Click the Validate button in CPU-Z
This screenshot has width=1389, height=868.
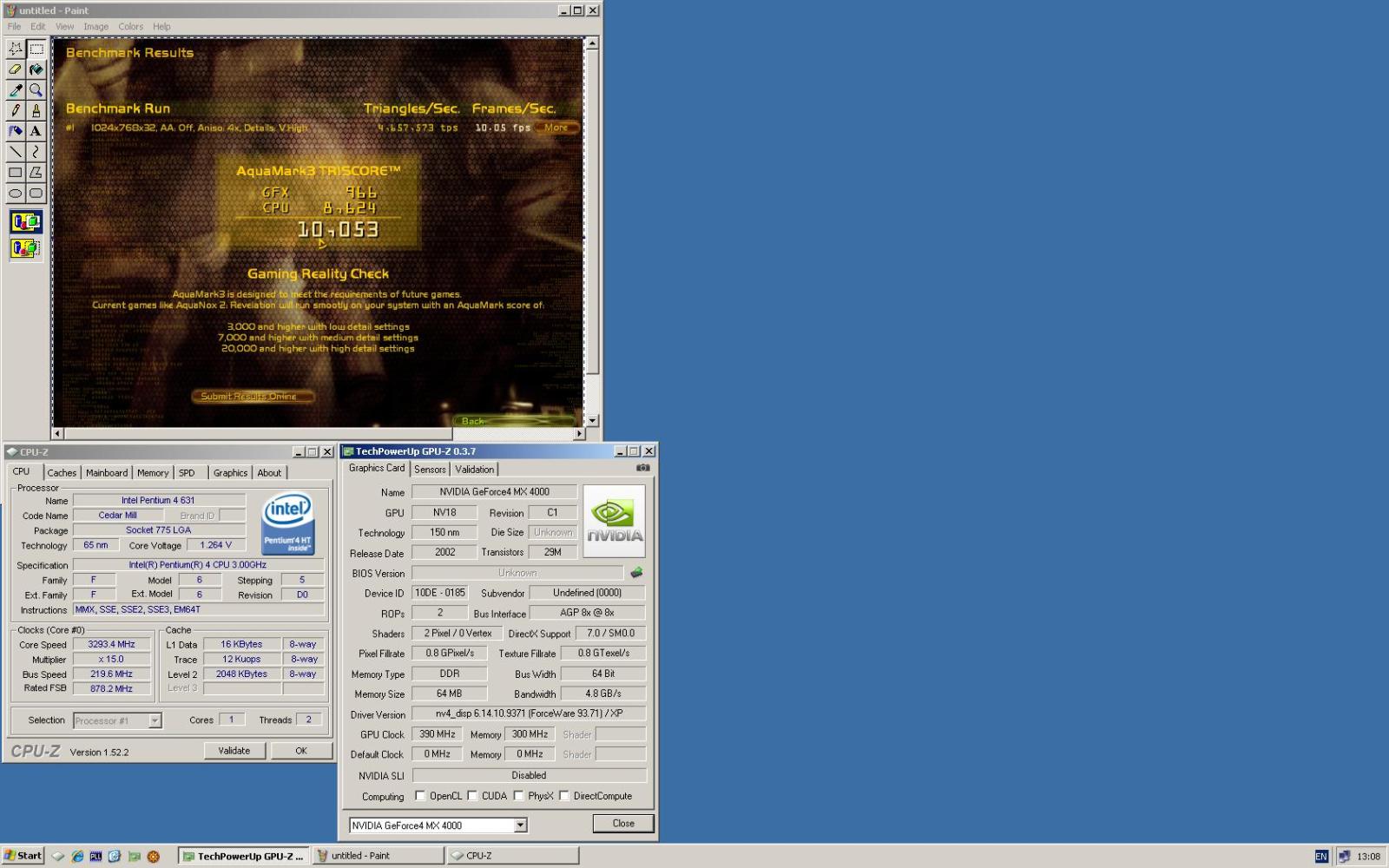pyautogui.click(x=234, y=751)
